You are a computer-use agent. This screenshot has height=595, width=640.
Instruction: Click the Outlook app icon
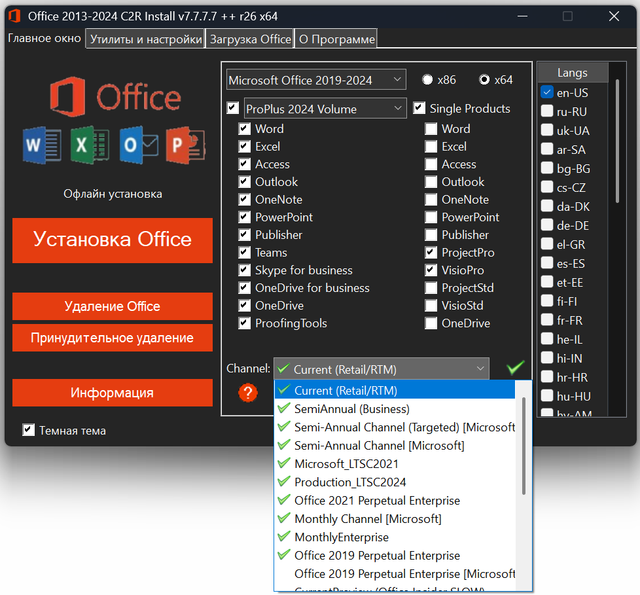(139, 145)
